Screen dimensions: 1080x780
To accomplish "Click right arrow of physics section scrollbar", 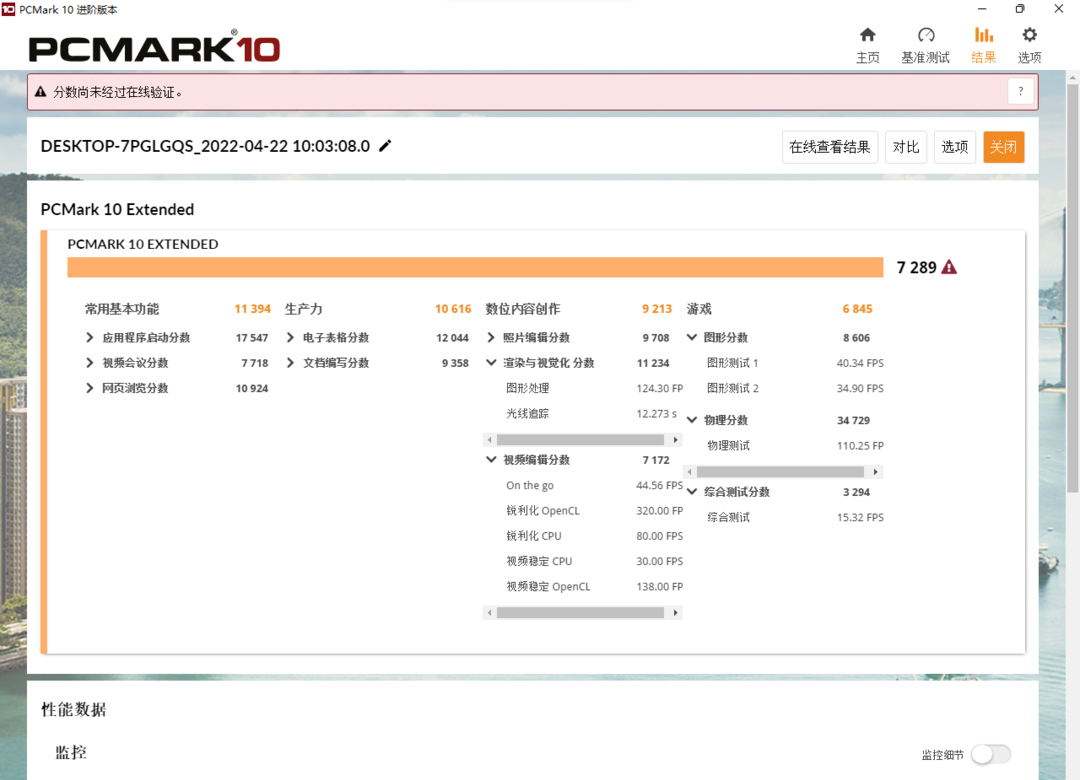I will [x=875, y=472].
